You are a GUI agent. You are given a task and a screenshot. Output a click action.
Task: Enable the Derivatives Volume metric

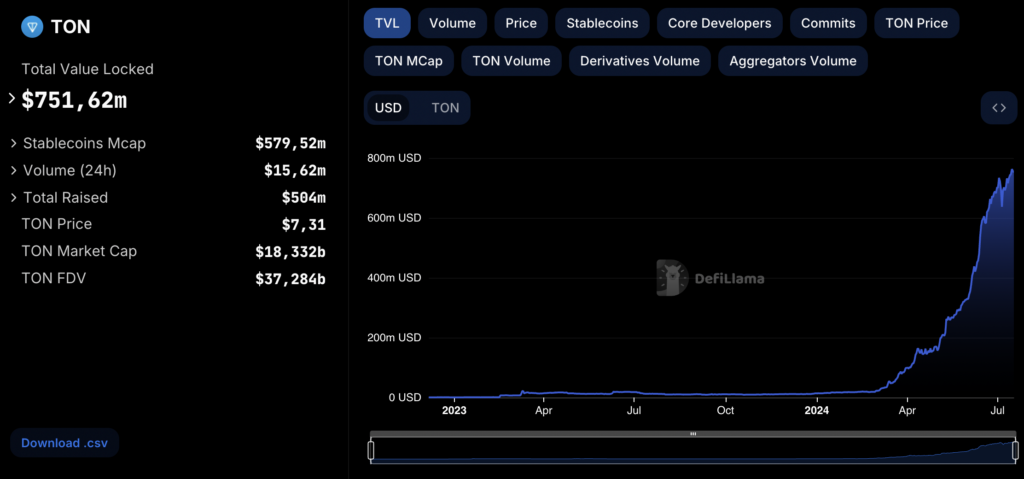click(640, 61)
